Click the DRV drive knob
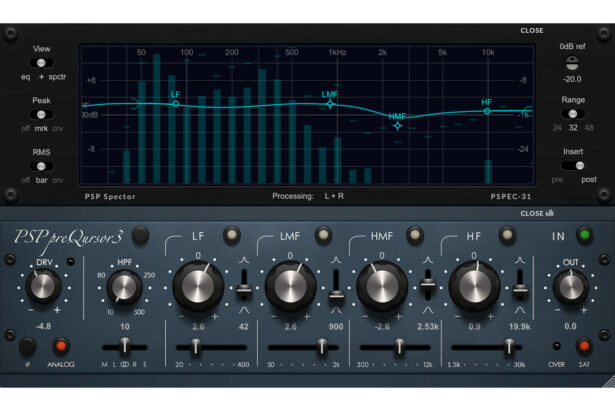 tap(43, 286)
